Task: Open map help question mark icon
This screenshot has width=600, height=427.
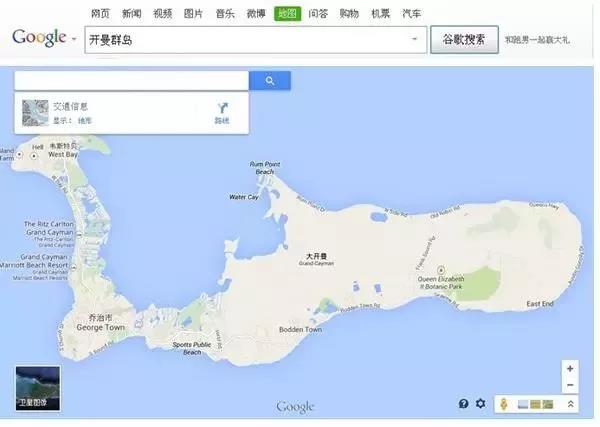Action: point(463,404)
